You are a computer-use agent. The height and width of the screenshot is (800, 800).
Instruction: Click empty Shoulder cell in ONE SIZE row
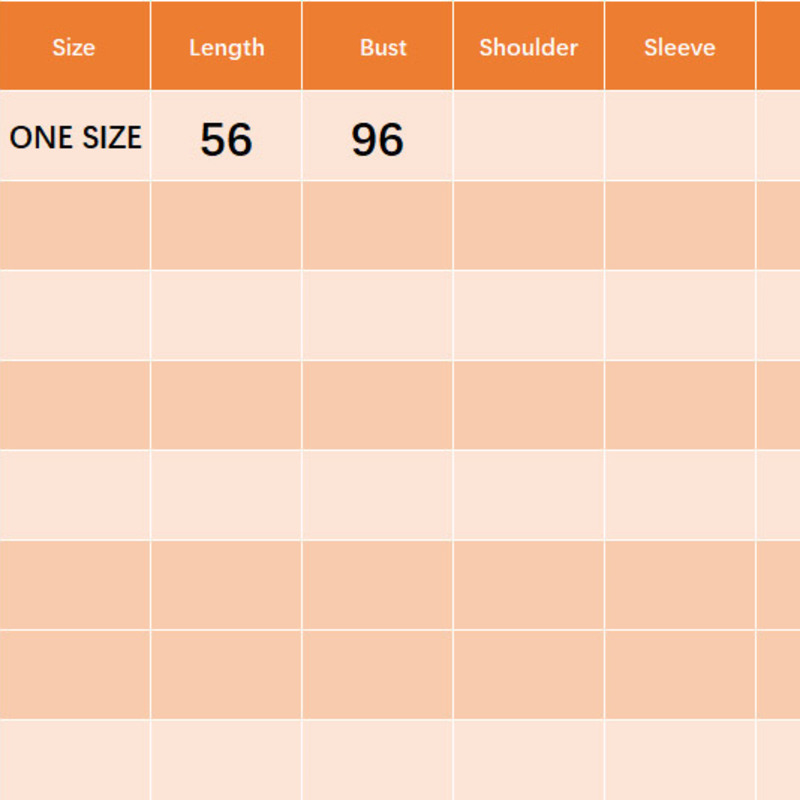pos(529,137)
